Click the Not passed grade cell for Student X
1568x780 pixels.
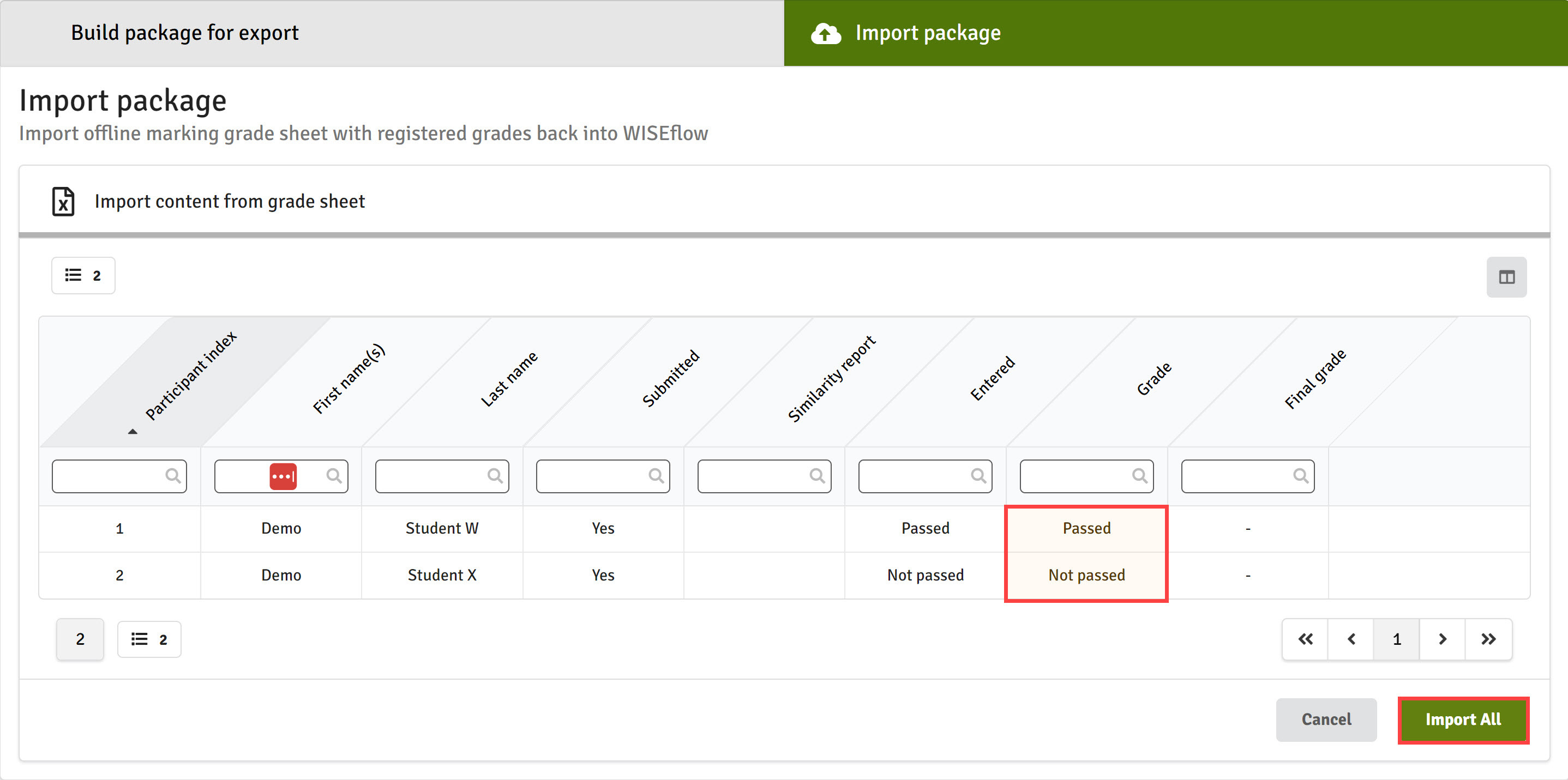(1086, 575)
